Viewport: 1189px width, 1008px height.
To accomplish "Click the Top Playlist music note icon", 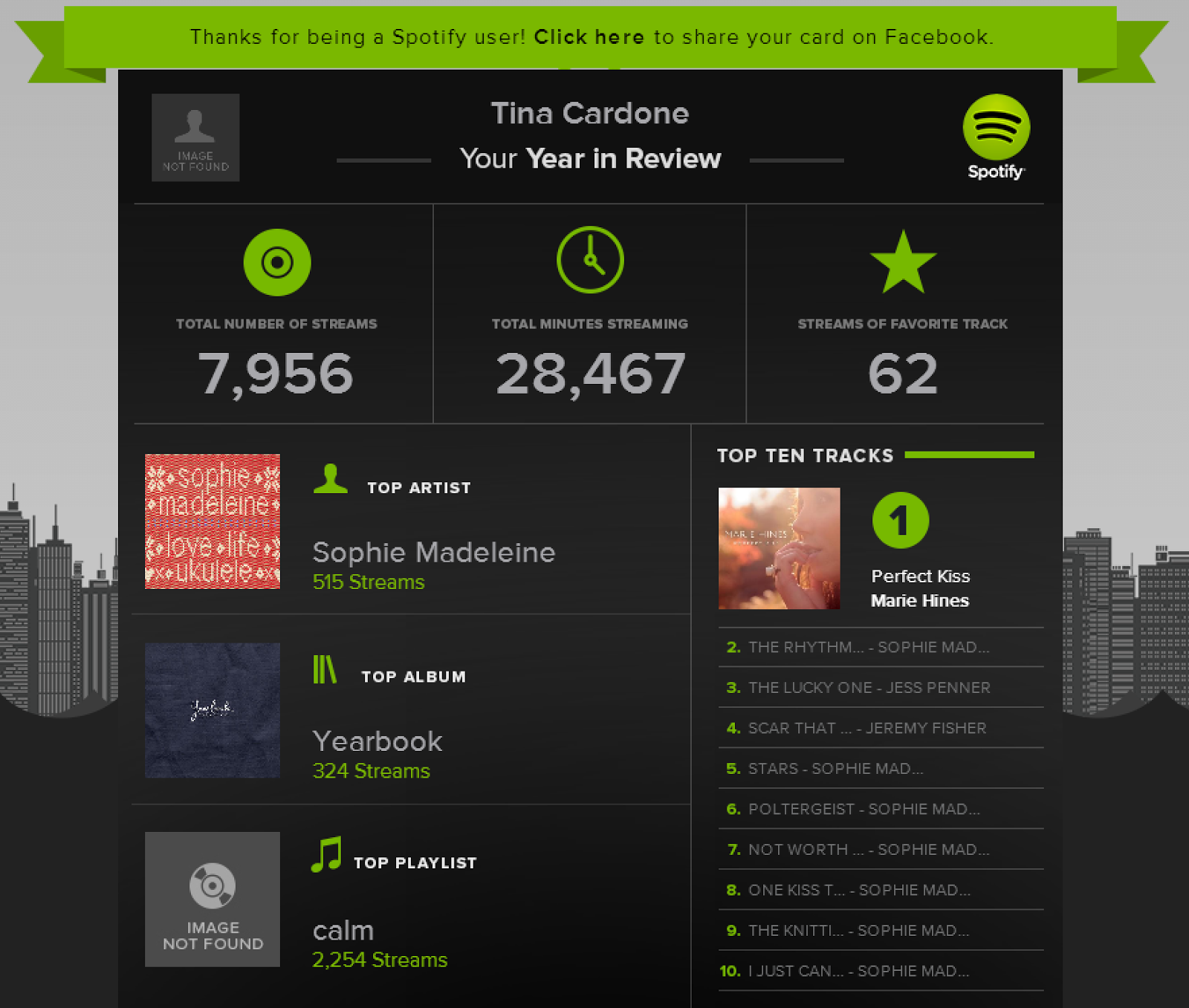I will click(326, 854).
